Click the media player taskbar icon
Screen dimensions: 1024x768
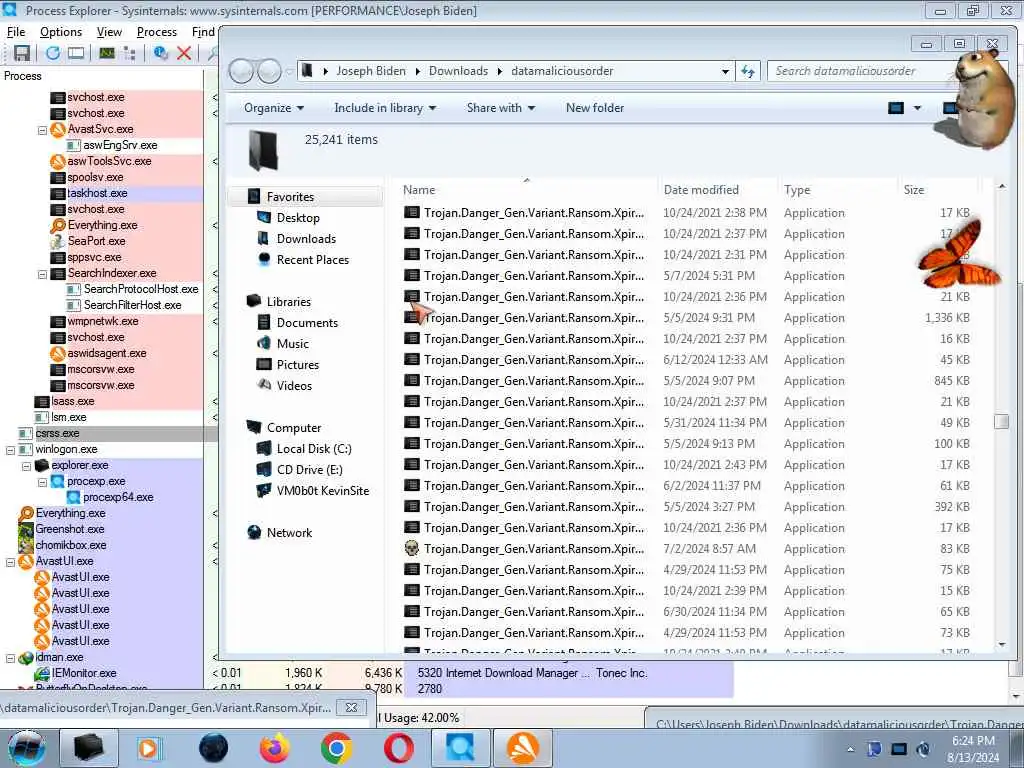tap(149, 748)
